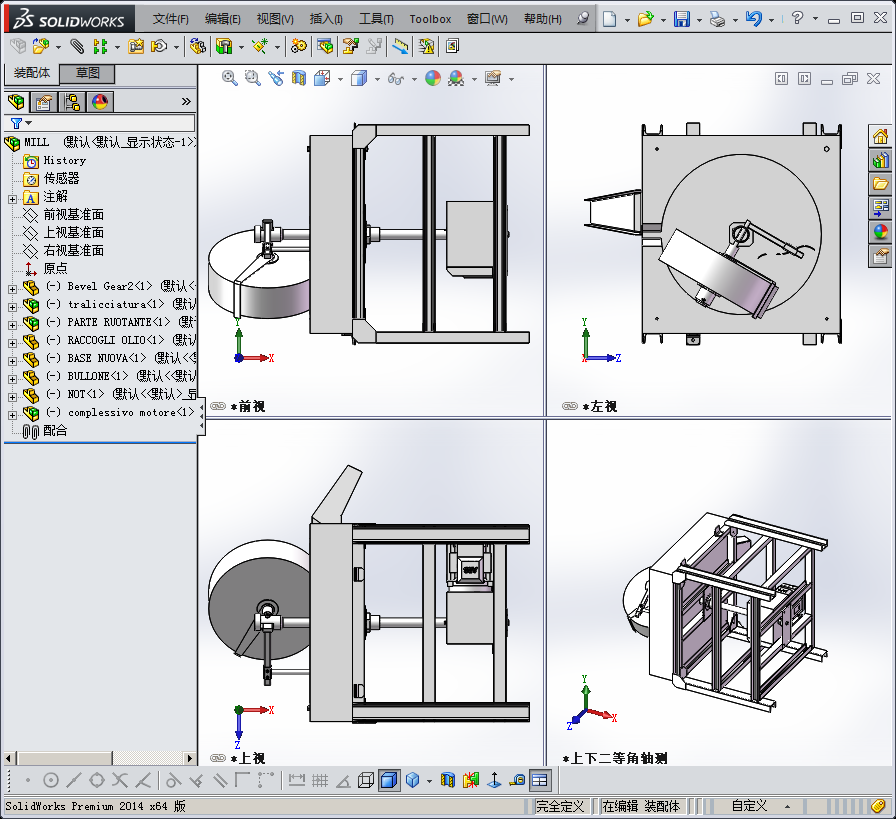Click the Zoom to Area icon

[253, 78]
